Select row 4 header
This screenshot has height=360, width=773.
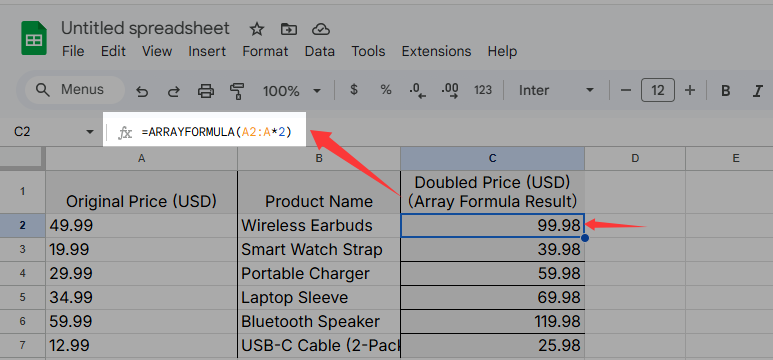pos(22,274)
